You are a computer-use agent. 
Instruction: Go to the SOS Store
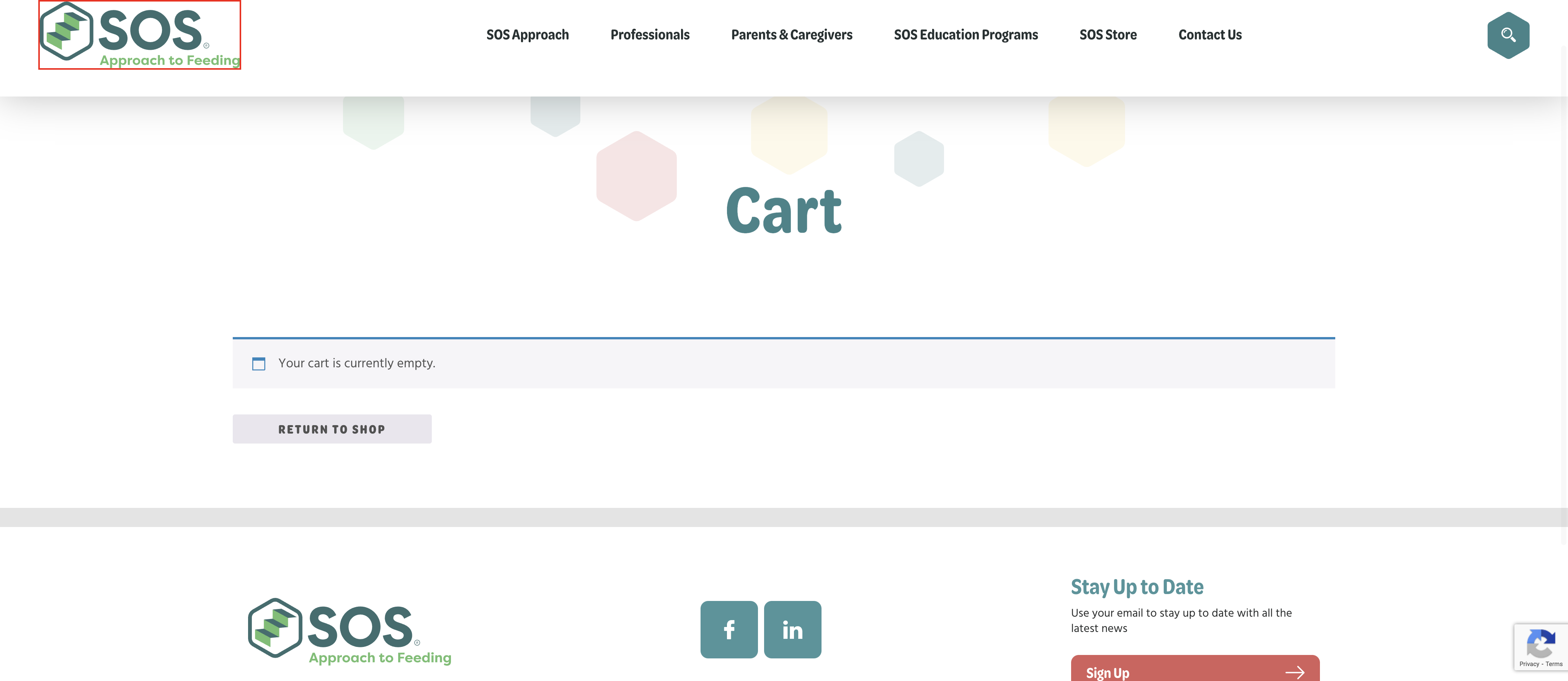click(x=1108, y=35)
